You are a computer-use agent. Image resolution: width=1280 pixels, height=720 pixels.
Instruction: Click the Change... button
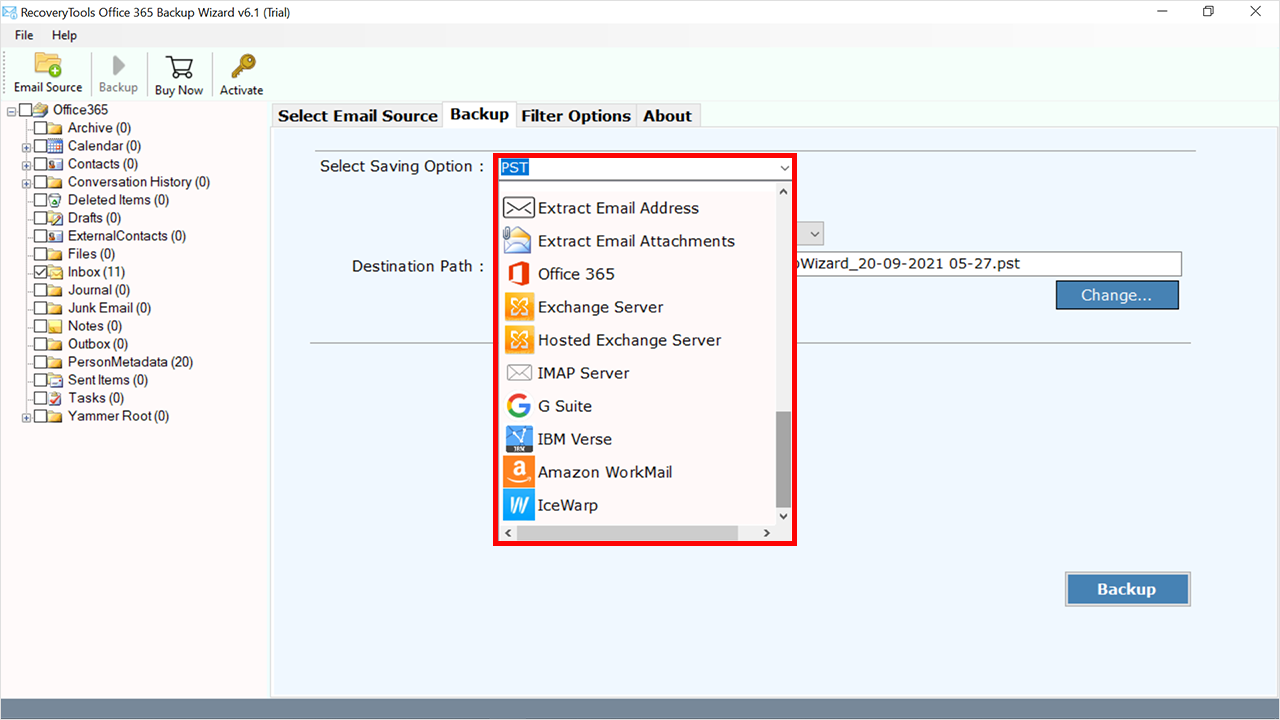(x=1117, y=295)
